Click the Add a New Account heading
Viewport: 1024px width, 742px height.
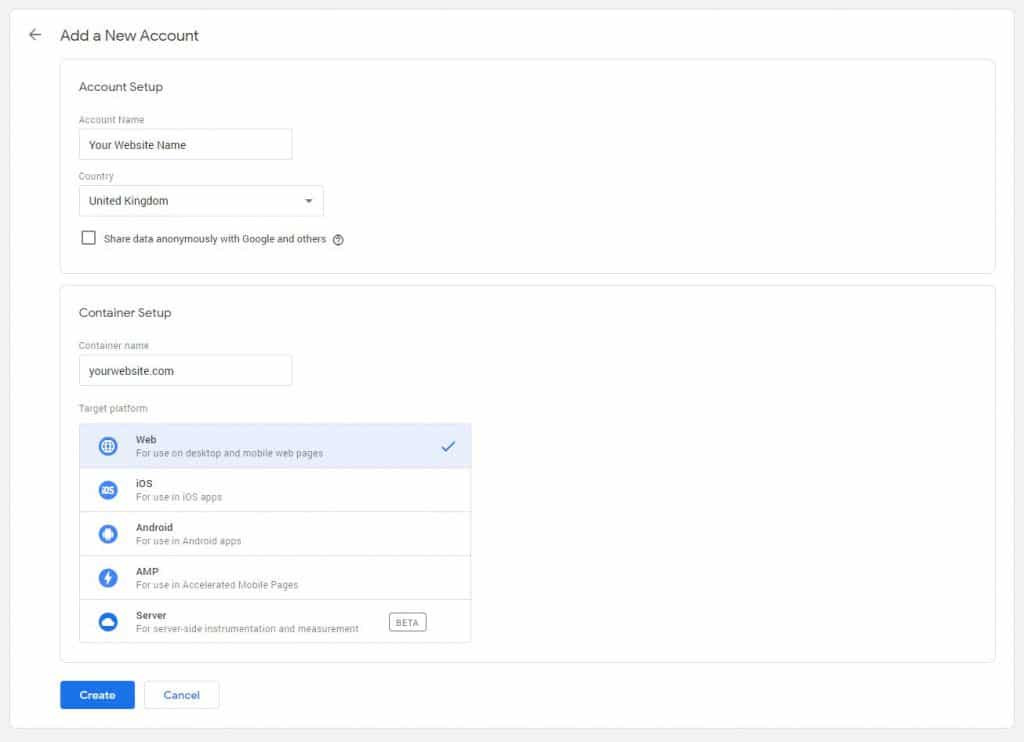pos(129,35)
